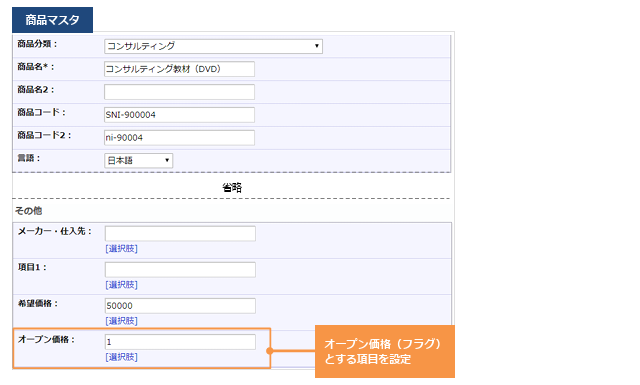Open the 選択肢 link under オープン価格
The image size is (640, 385).
pyautogui.click(x=122, y=357)
